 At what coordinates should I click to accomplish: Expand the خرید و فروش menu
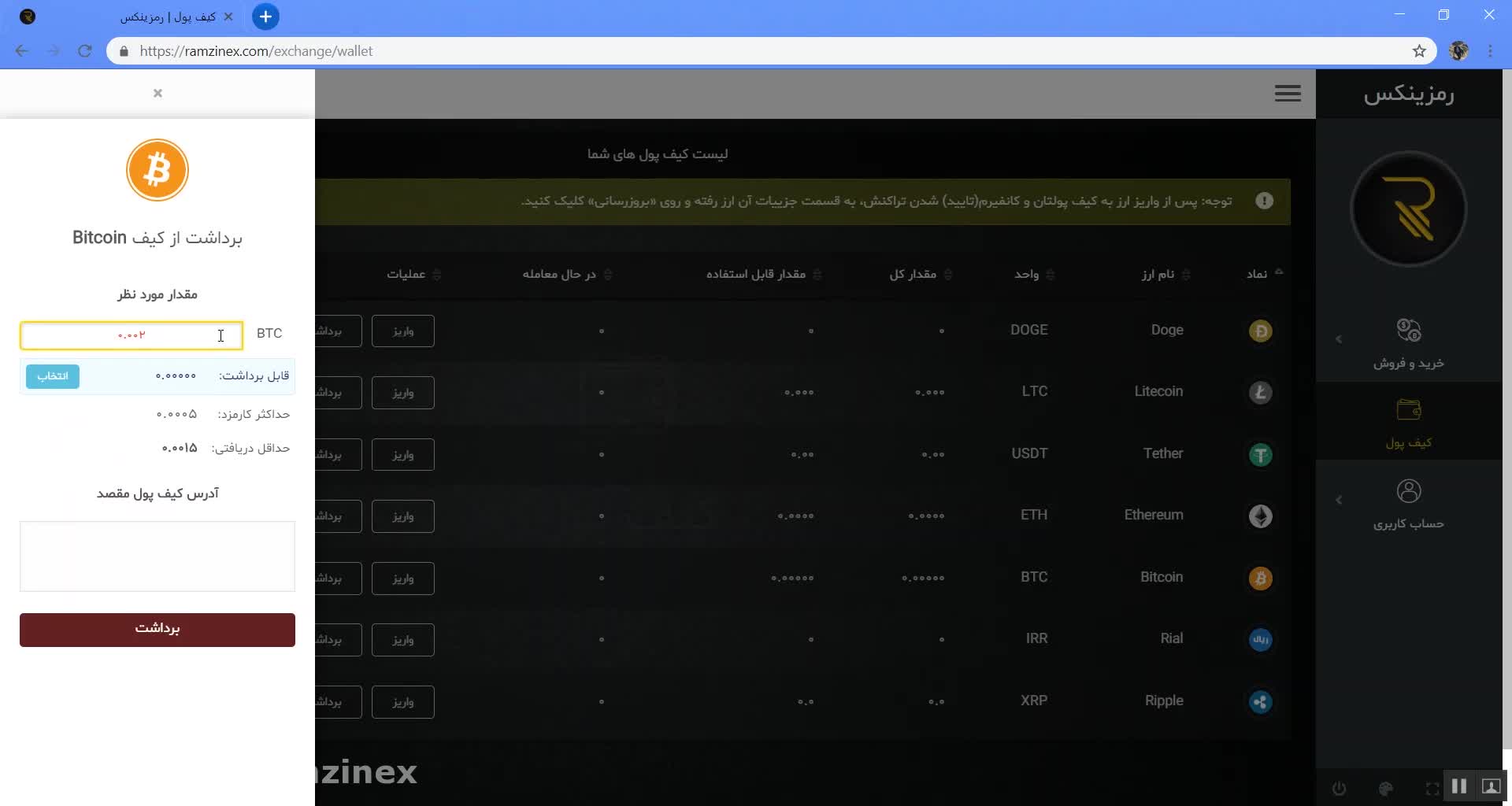[1408, 343]
